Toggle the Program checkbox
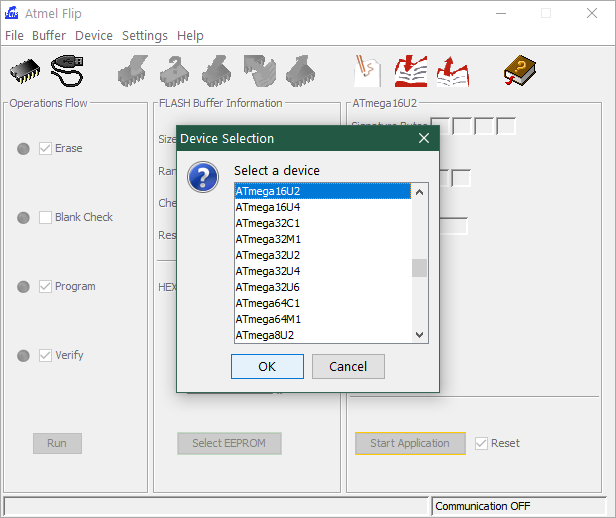 (x=45, y=286)
